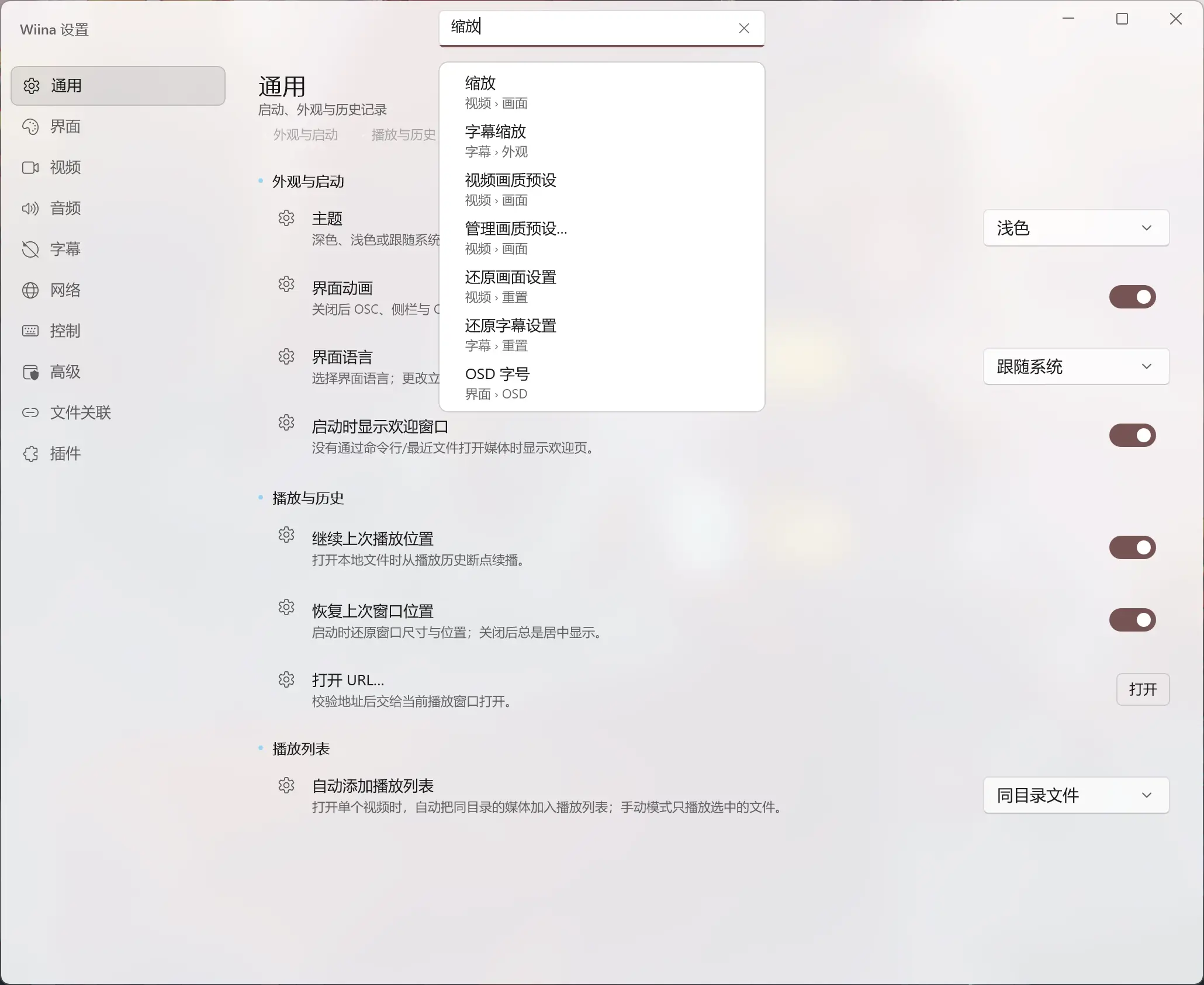This screenshot has width=1204, height=985.
Task: Jump to the 播放与历史 section tab
Action: pos(403,135)
